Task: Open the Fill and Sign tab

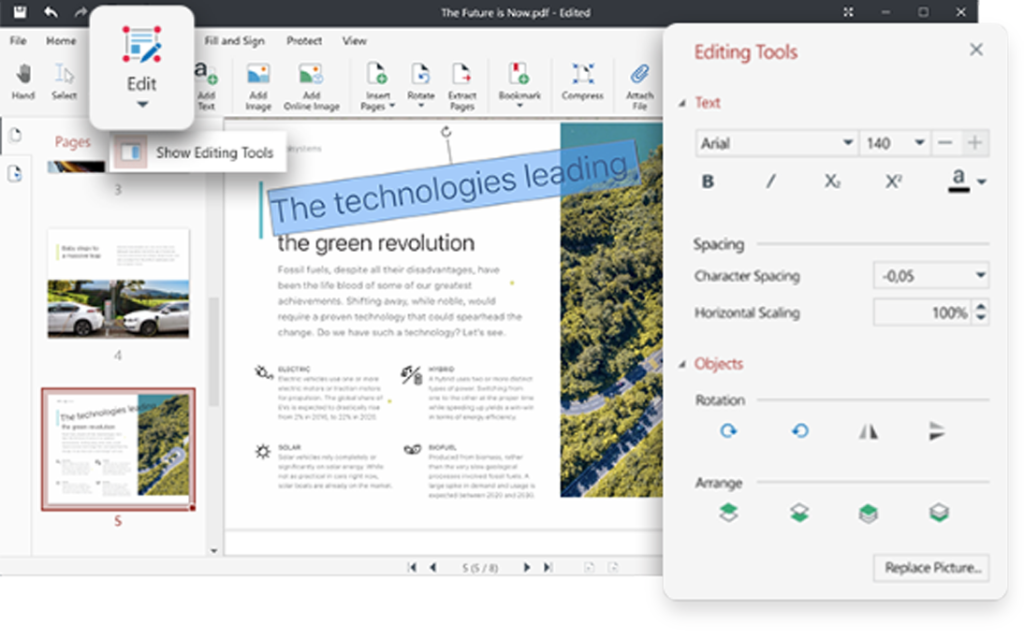Action: pos(235,41)
